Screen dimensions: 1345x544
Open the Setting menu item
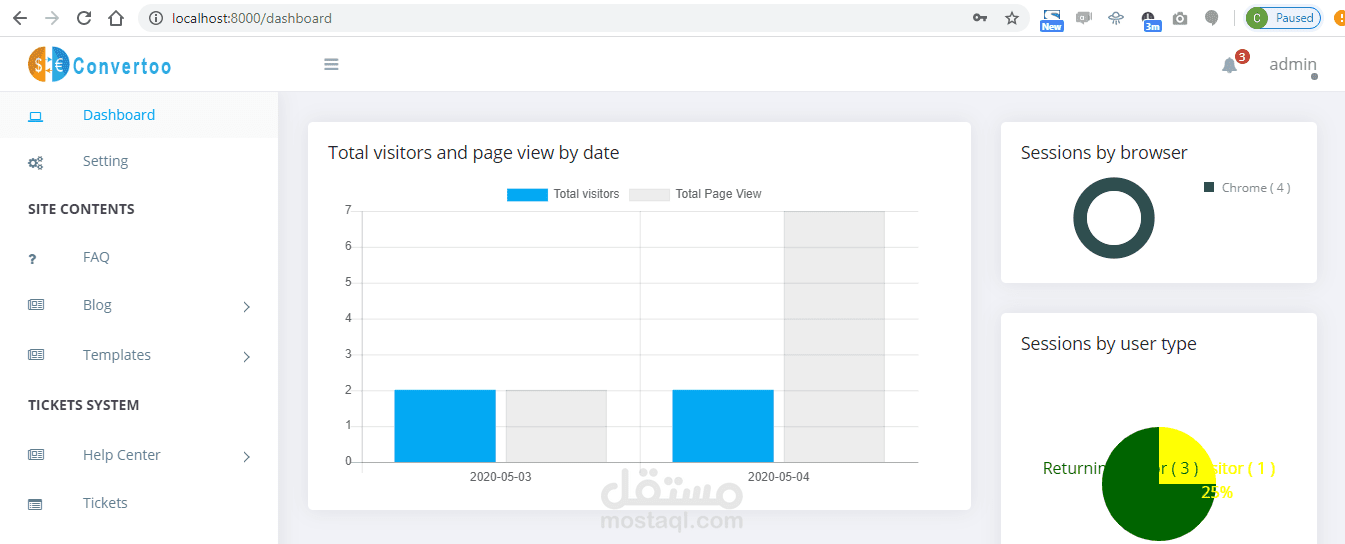105,161
